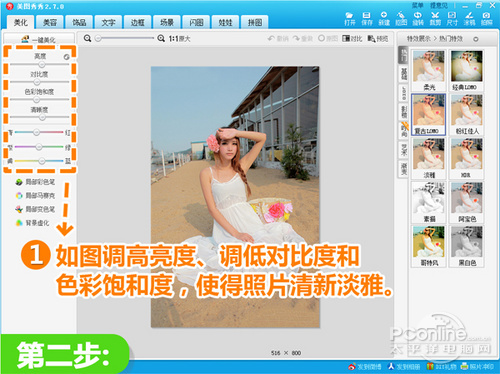
Task: Click 照片冲印 in the status bar
Action: [477, 367]
